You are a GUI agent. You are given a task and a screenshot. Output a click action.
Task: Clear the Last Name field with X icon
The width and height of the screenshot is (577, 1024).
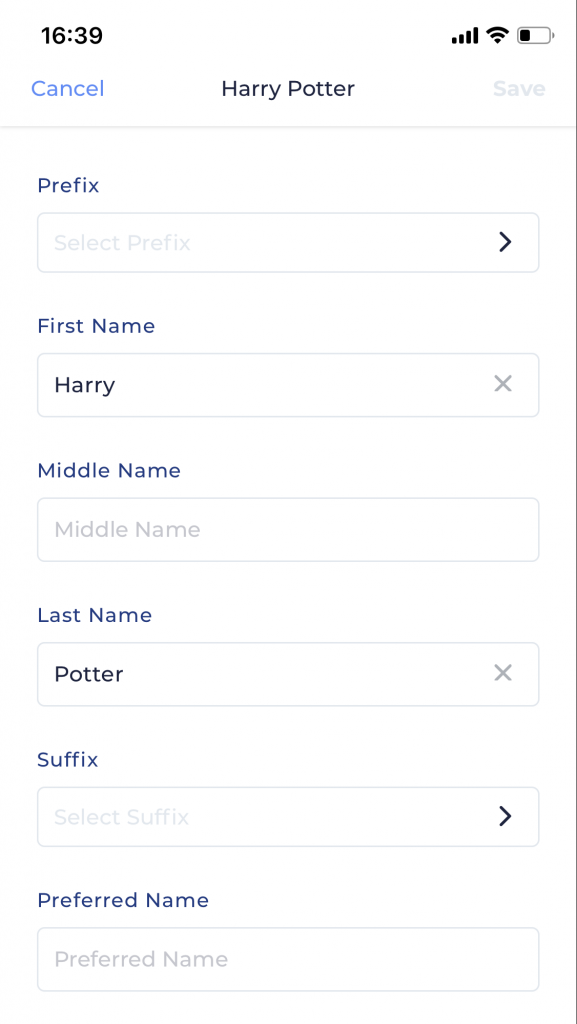pyautogui.click(x=503, y=673)
